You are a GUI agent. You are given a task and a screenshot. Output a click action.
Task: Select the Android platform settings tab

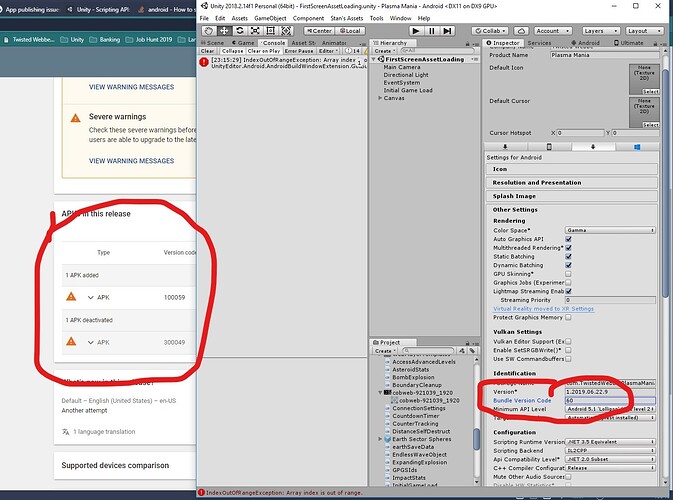(593, 147)
